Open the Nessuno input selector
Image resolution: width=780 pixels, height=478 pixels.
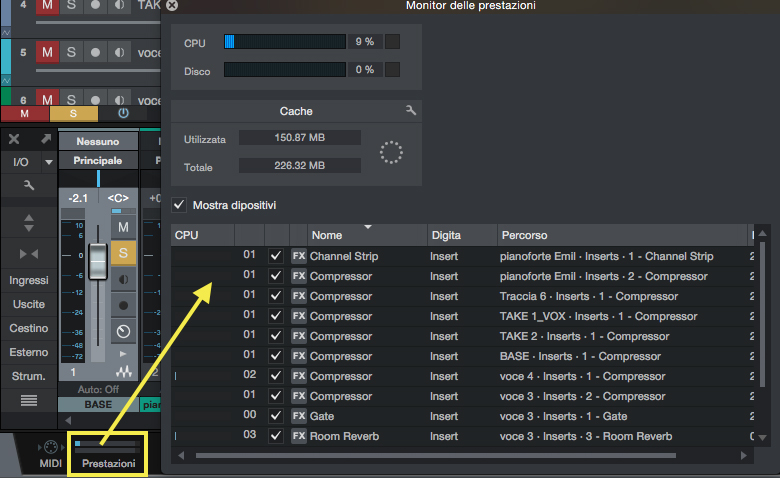98,141
